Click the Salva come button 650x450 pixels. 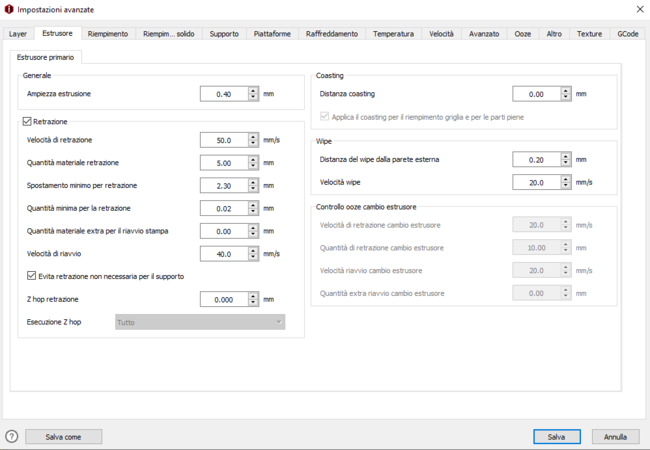(63, 437)
